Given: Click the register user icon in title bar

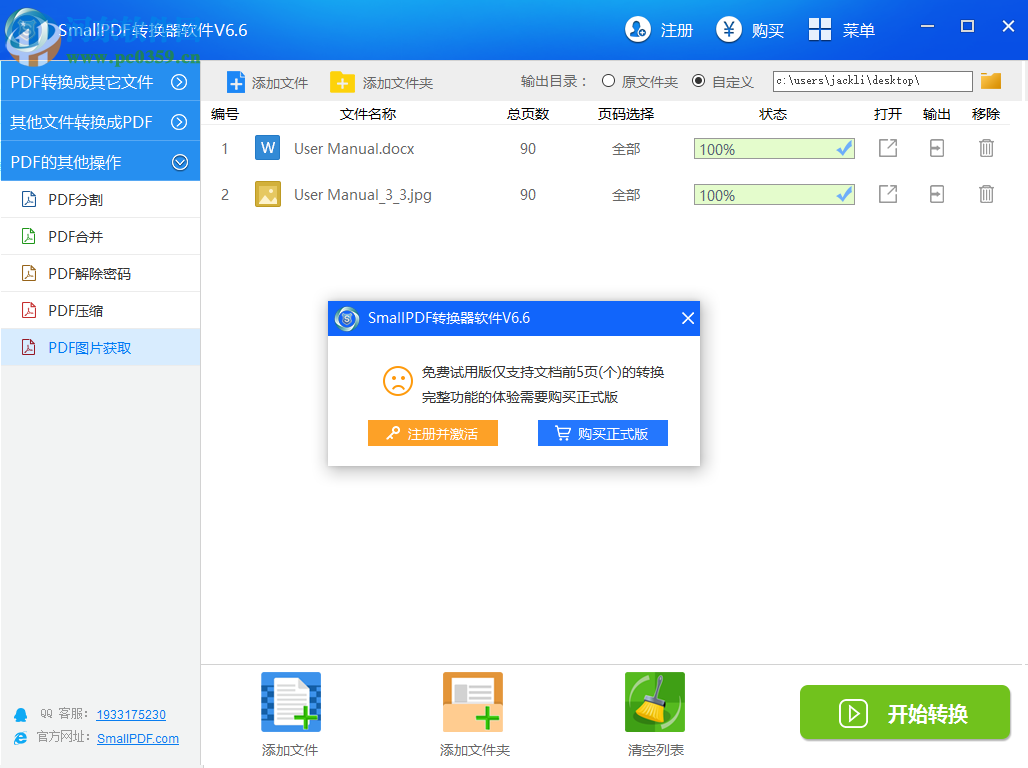Looking at the screenshot, I should coord(637,30).
